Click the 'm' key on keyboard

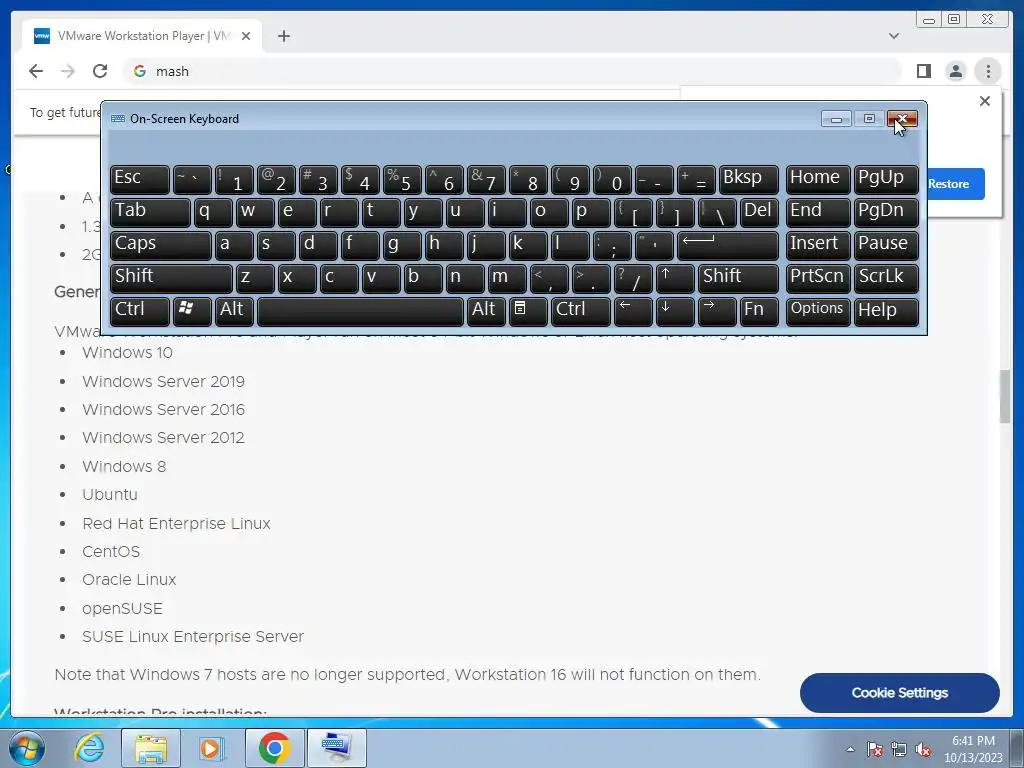click(x=507, y=278)
